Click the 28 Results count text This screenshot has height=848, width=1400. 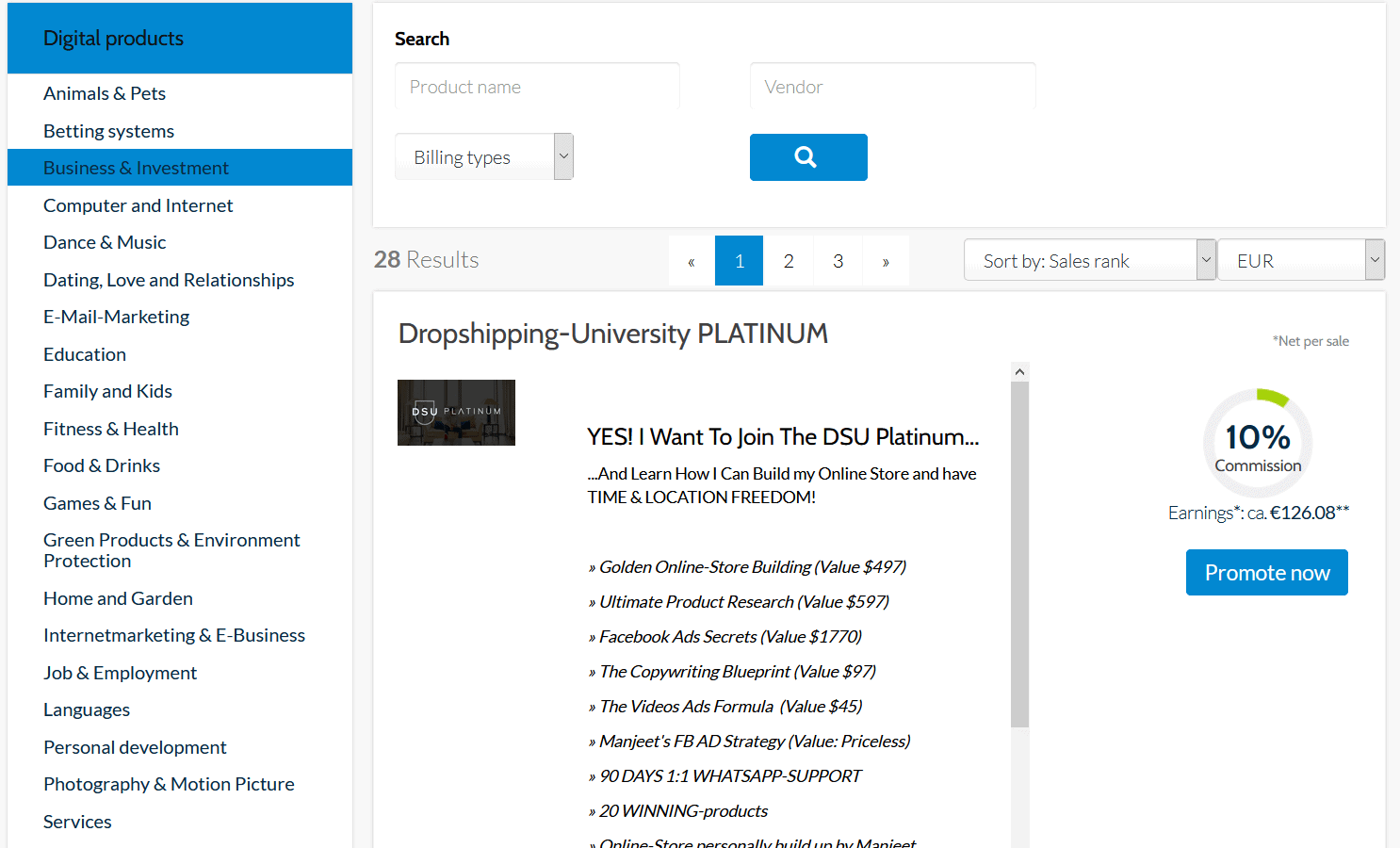tap(426, 259)
